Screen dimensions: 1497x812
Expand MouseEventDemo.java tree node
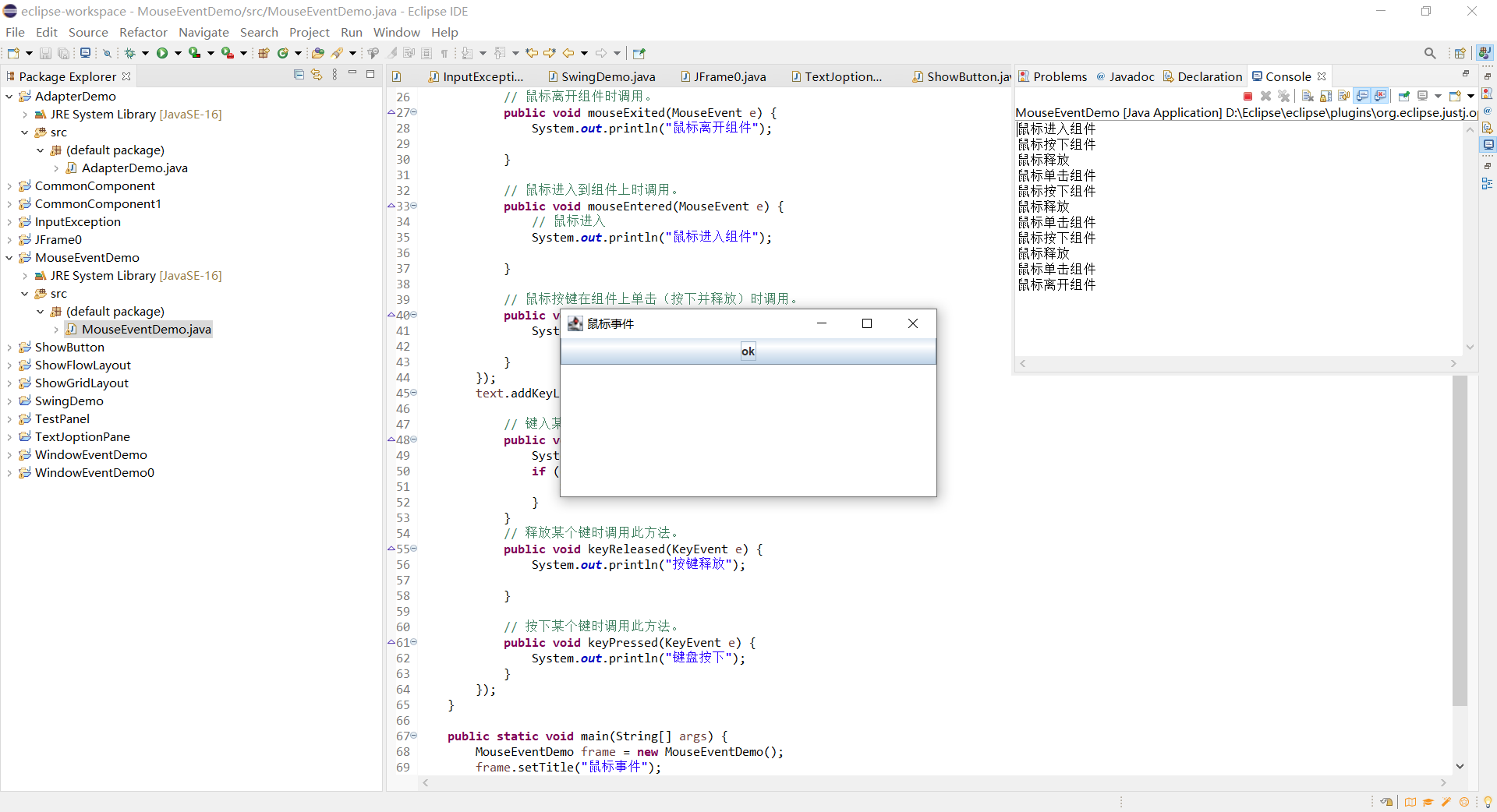[x=56, y=330]
